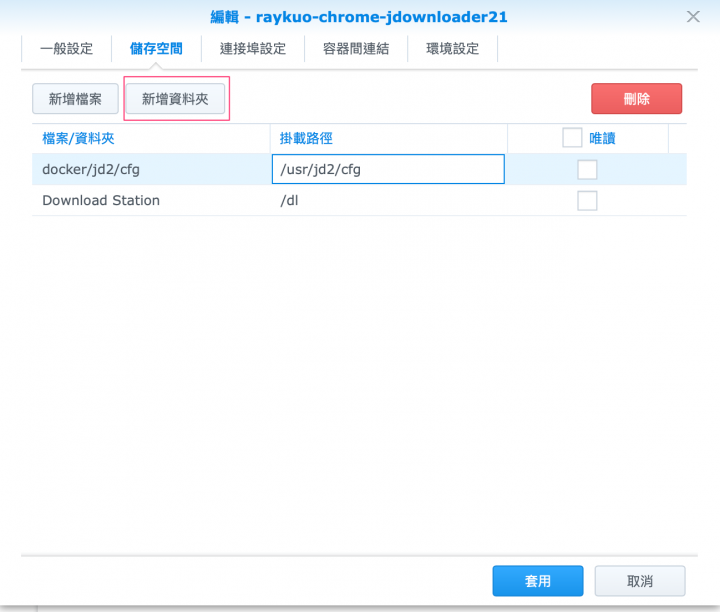Click the red 刪除 button
The image size is (720, 612).
[x=636, y=99]
